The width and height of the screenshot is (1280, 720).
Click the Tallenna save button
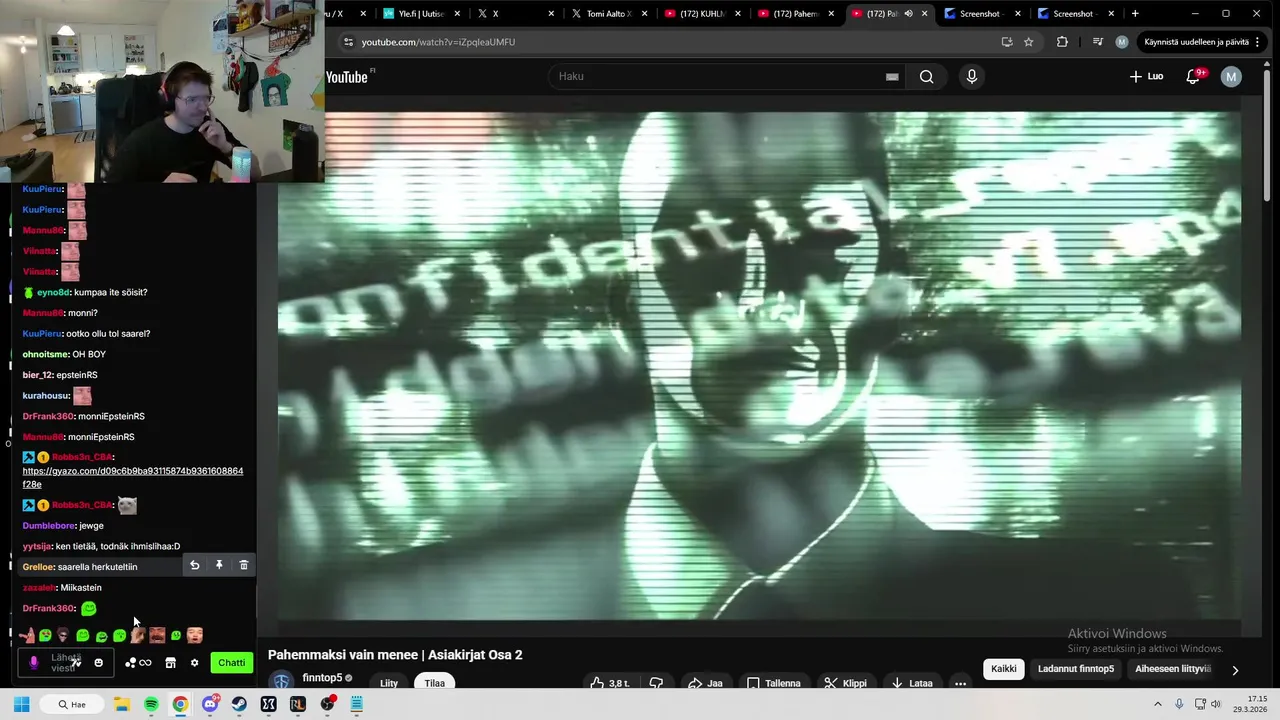coord(774,683)
